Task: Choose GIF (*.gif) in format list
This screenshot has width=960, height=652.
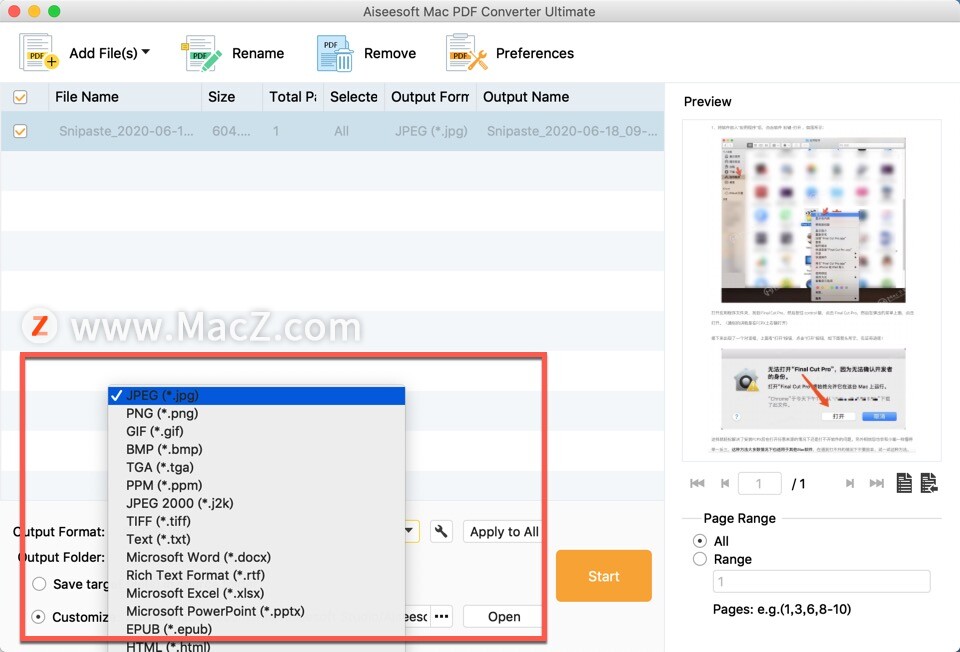Action: point(257,431)
